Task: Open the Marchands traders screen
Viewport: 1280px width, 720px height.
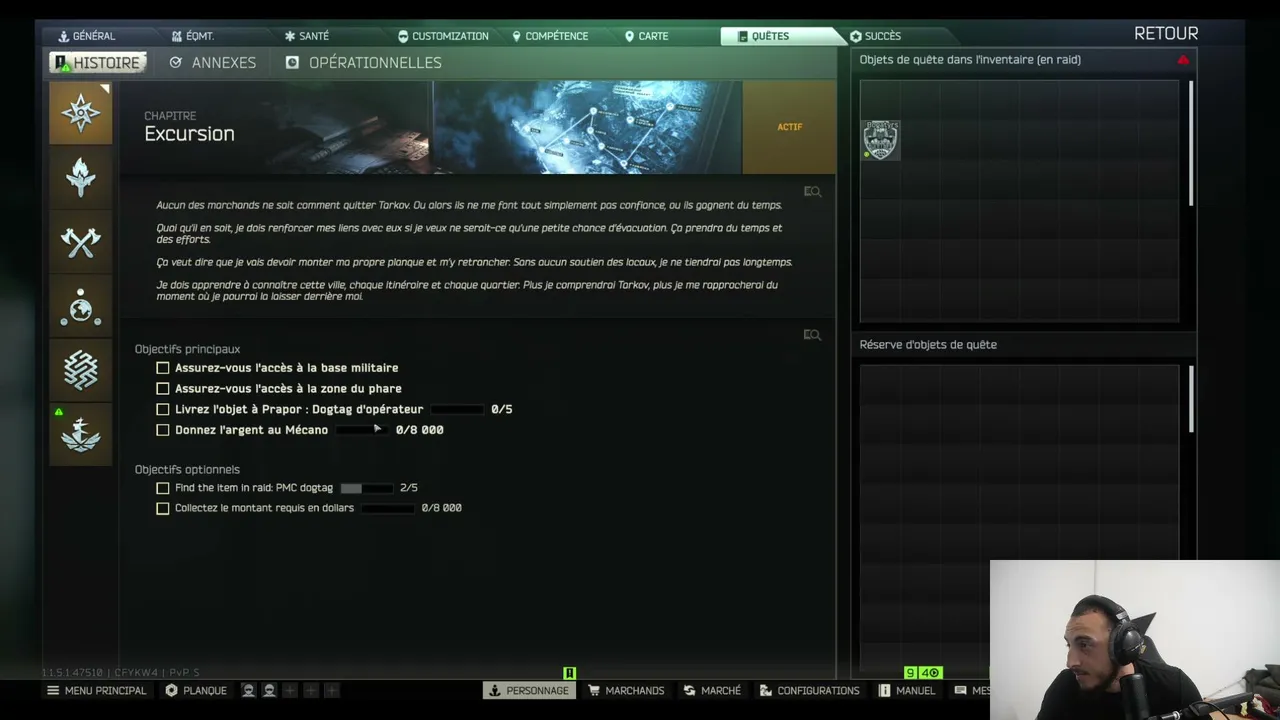Action: tap(626, 691)
